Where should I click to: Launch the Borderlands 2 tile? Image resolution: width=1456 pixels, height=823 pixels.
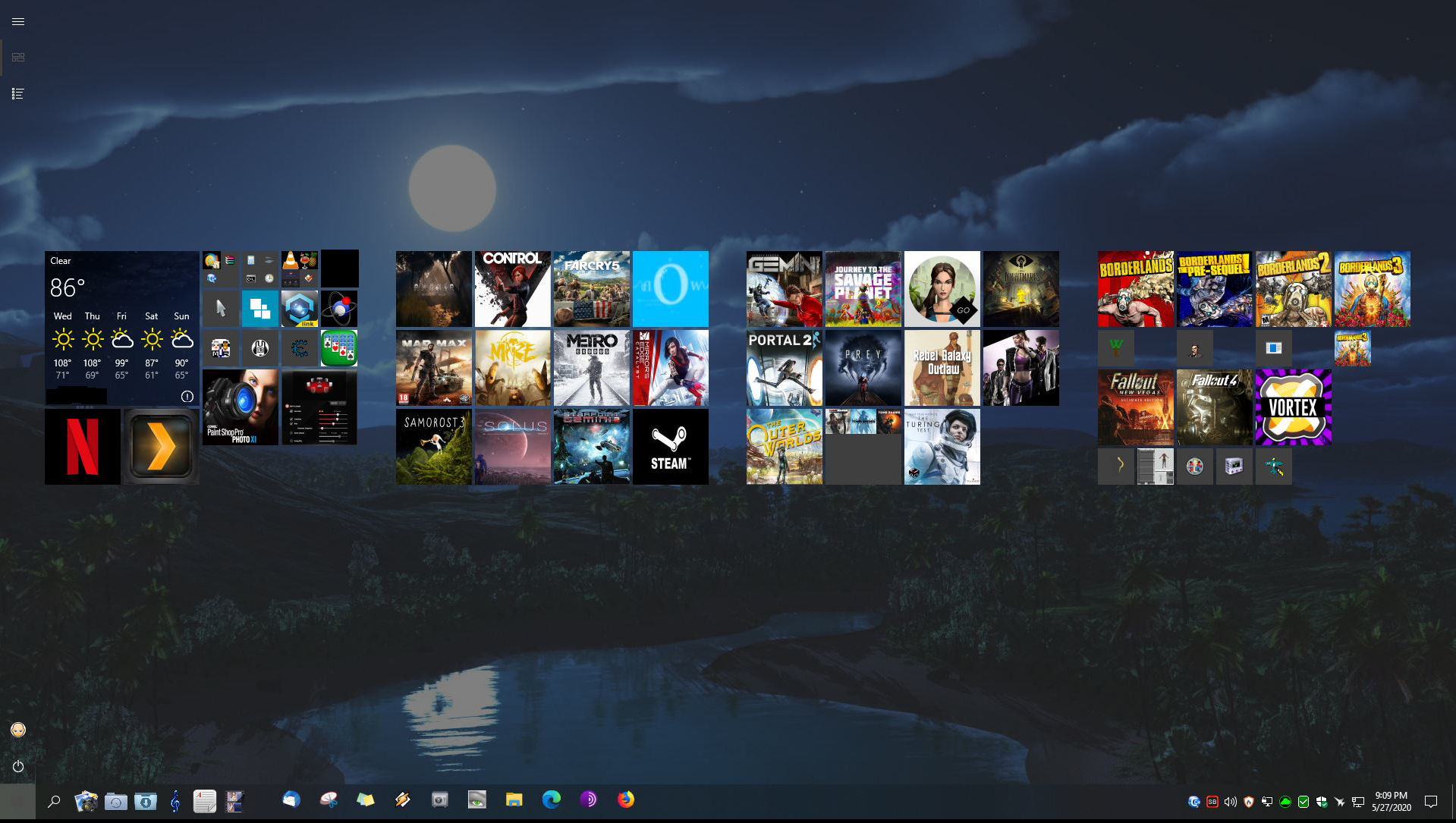(1294, 289)
